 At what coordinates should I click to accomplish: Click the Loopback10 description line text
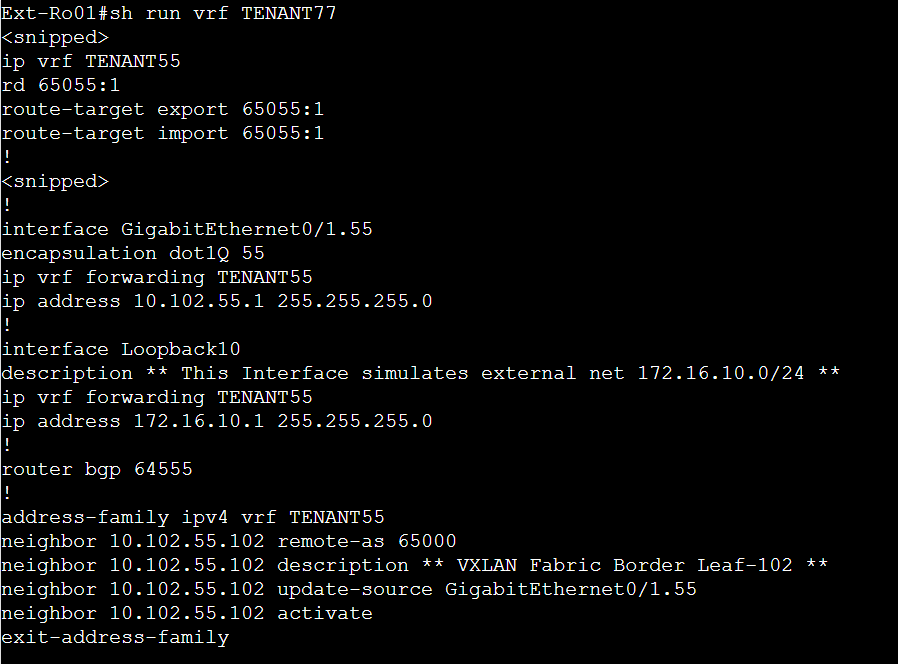[420, 374]
